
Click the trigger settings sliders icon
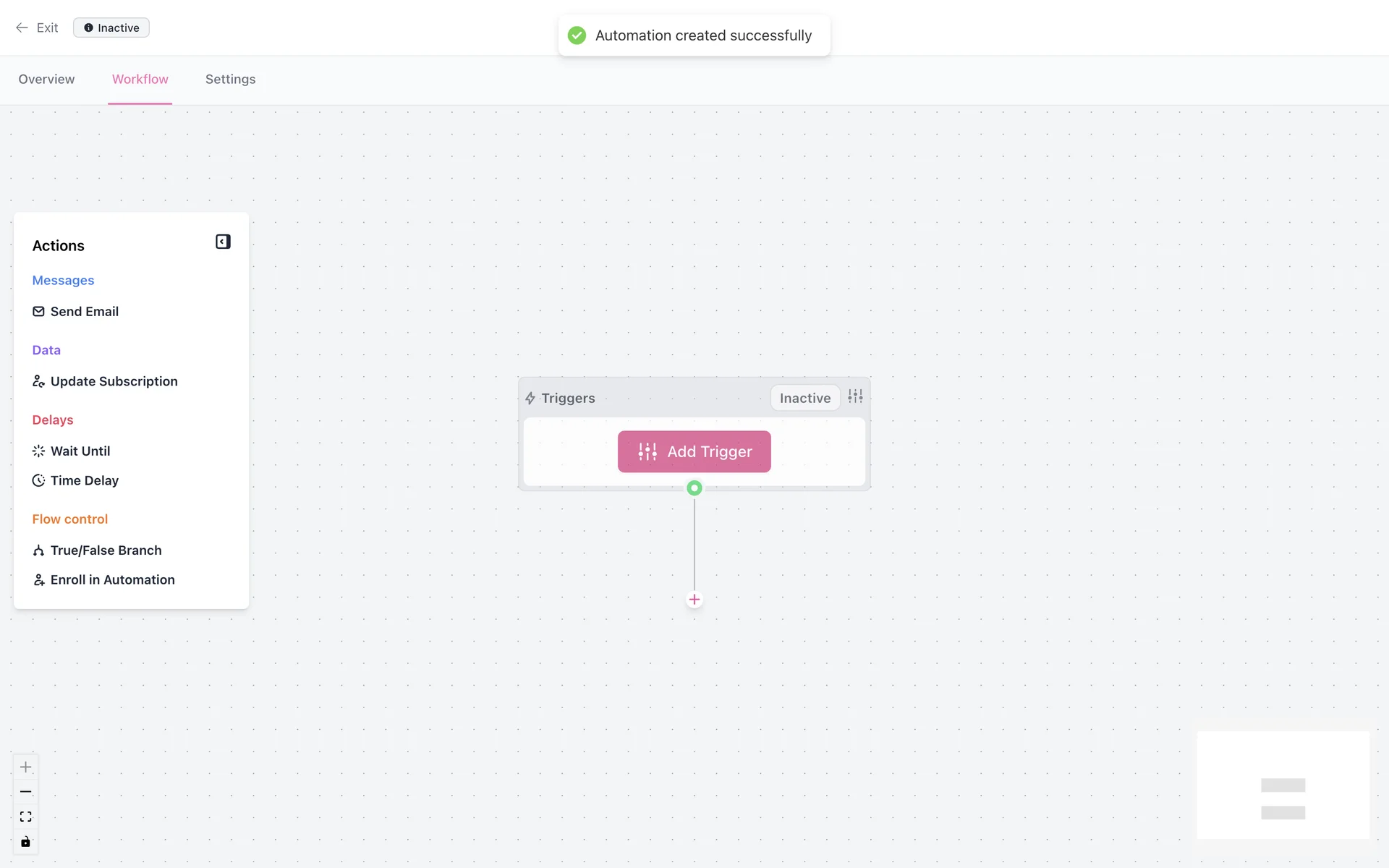(x=855, y=396)
